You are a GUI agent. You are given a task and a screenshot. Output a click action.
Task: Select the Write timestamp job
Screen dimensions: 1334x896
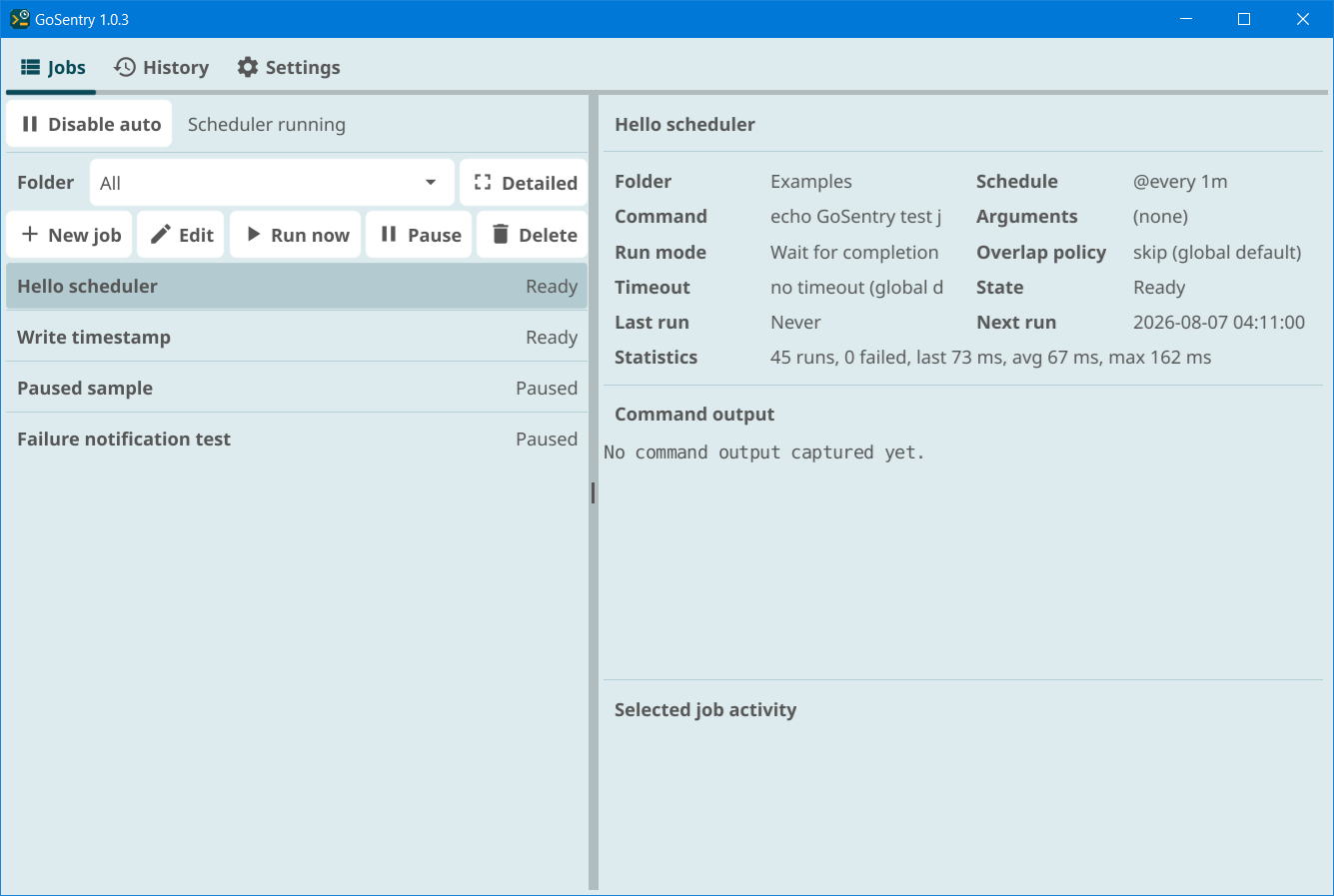click(297, 338)
